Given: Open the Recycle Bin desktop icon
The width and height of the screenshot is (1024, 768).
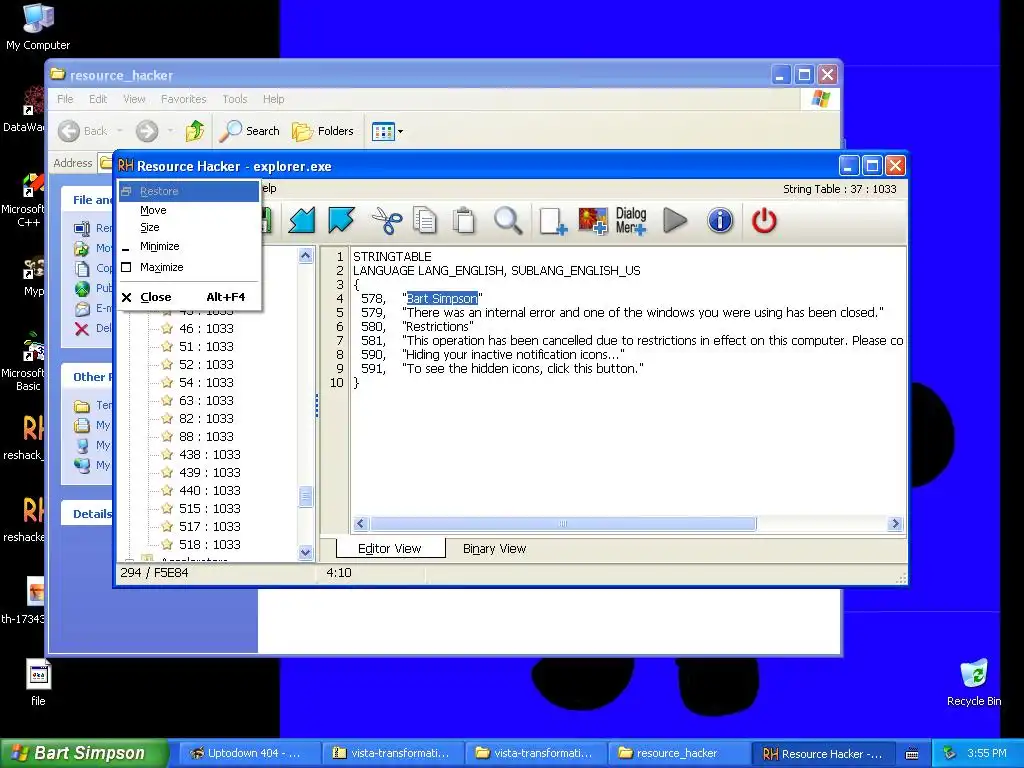Looking at the screenshot, I should (x=974, y=682).
